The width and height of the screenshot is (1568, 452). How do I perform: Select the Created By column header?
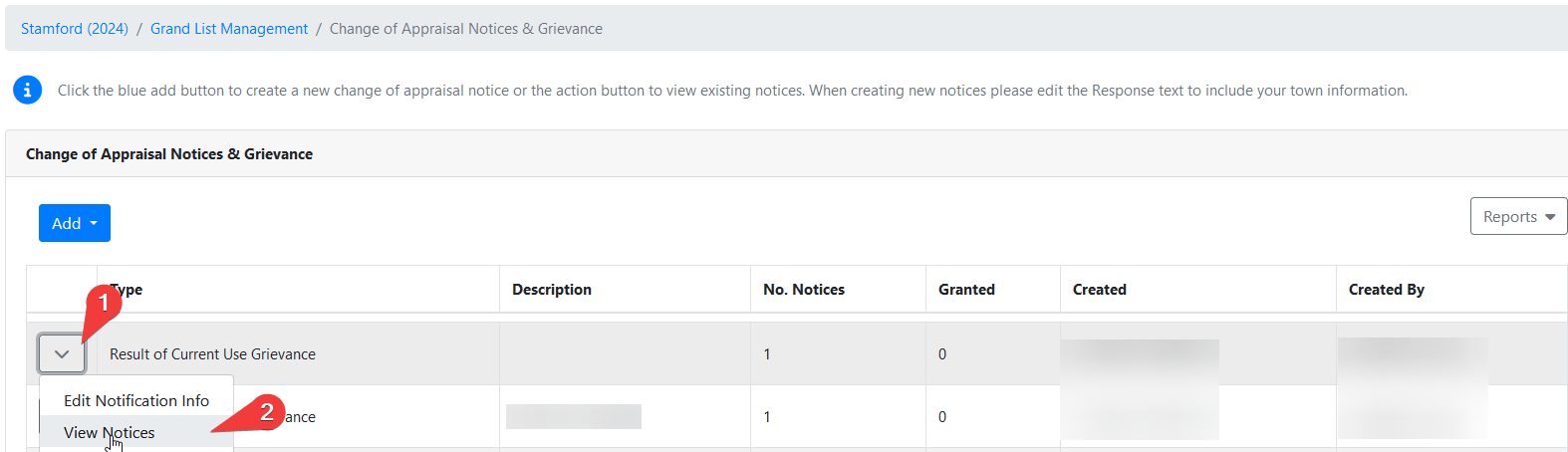[x=1387, y=290]
